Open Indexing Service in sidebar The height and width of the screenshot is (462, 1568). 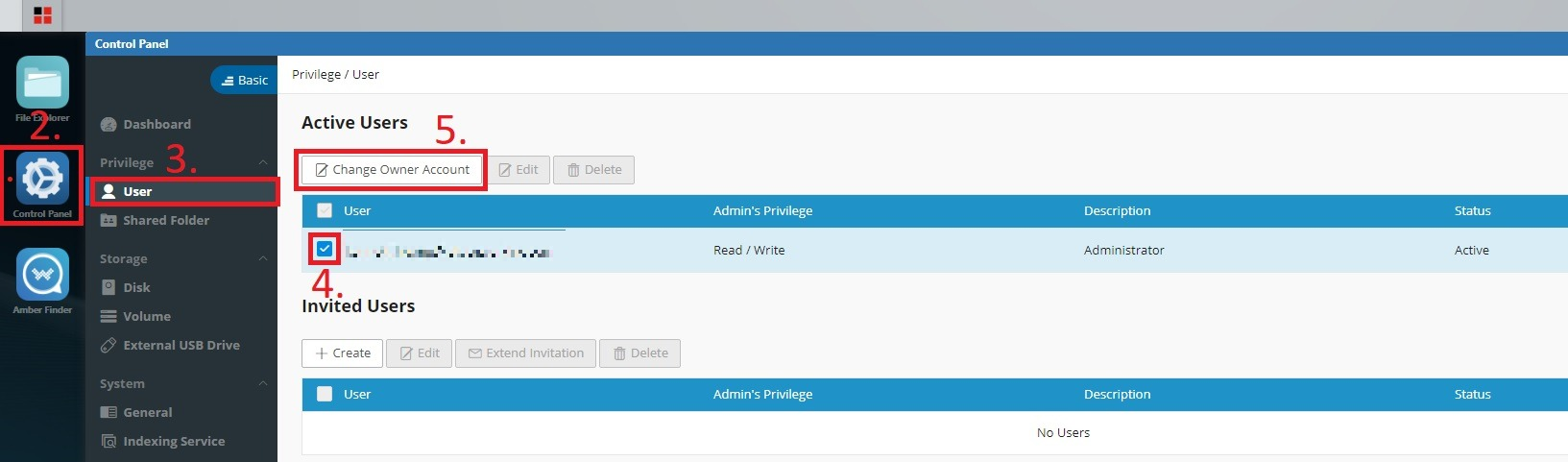pyautogui.click(x=162, y=441)
